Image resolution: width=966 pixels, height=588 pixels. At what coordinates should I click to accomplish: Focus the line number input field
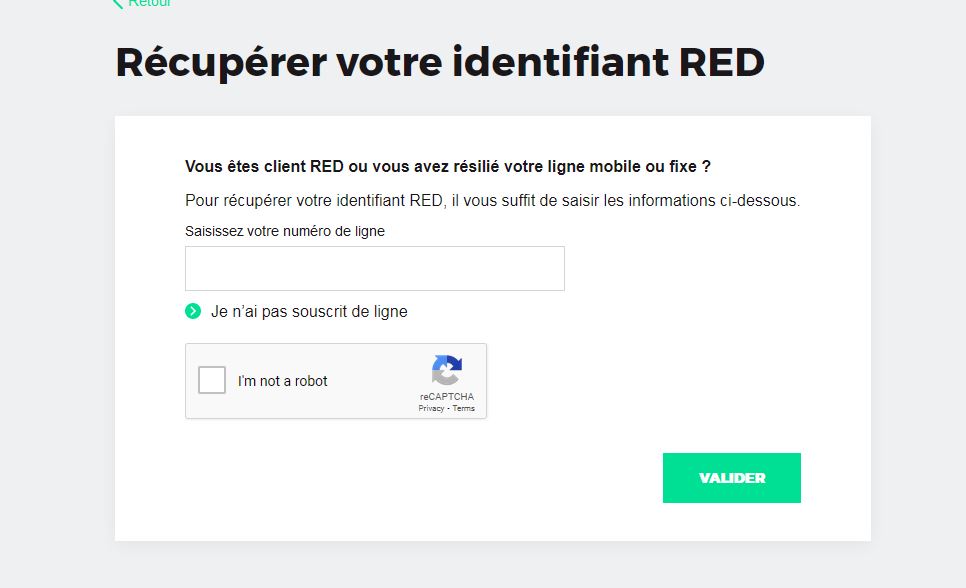375,269
